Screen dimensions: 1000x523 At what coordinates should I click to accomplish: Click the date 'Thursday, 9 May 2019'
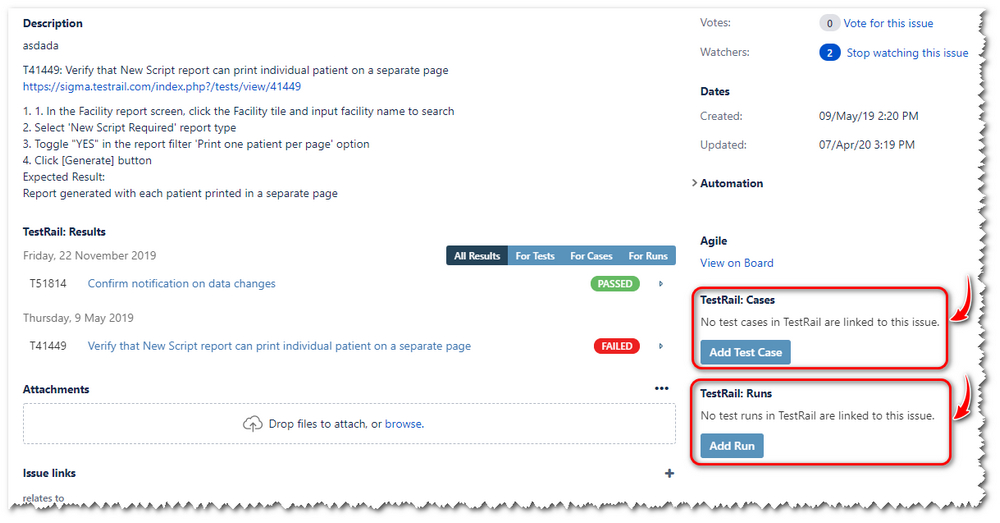(x=78, y=318)
